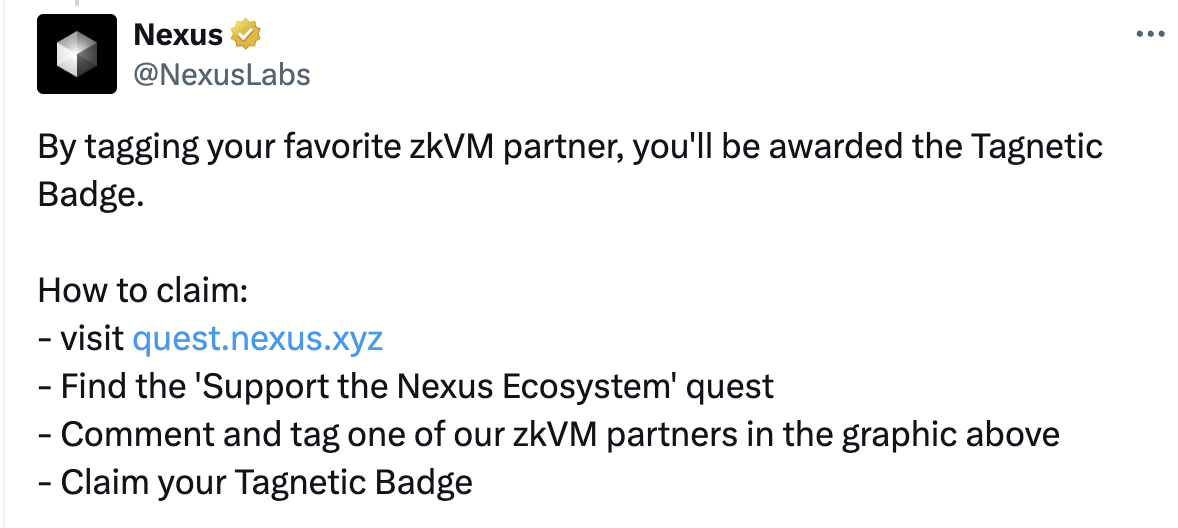Click the gold verified badge

click(246, 35)
